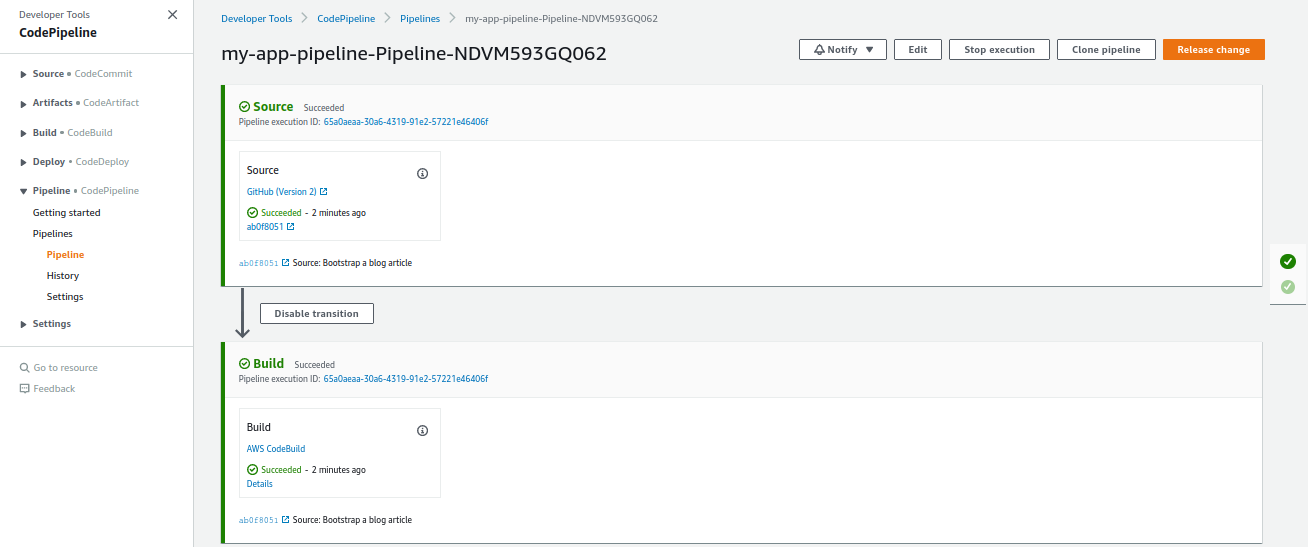Click the external link icon next to commit ab0f8051 in the Source card
This screenshot has width=1308, height=547.
291,227
